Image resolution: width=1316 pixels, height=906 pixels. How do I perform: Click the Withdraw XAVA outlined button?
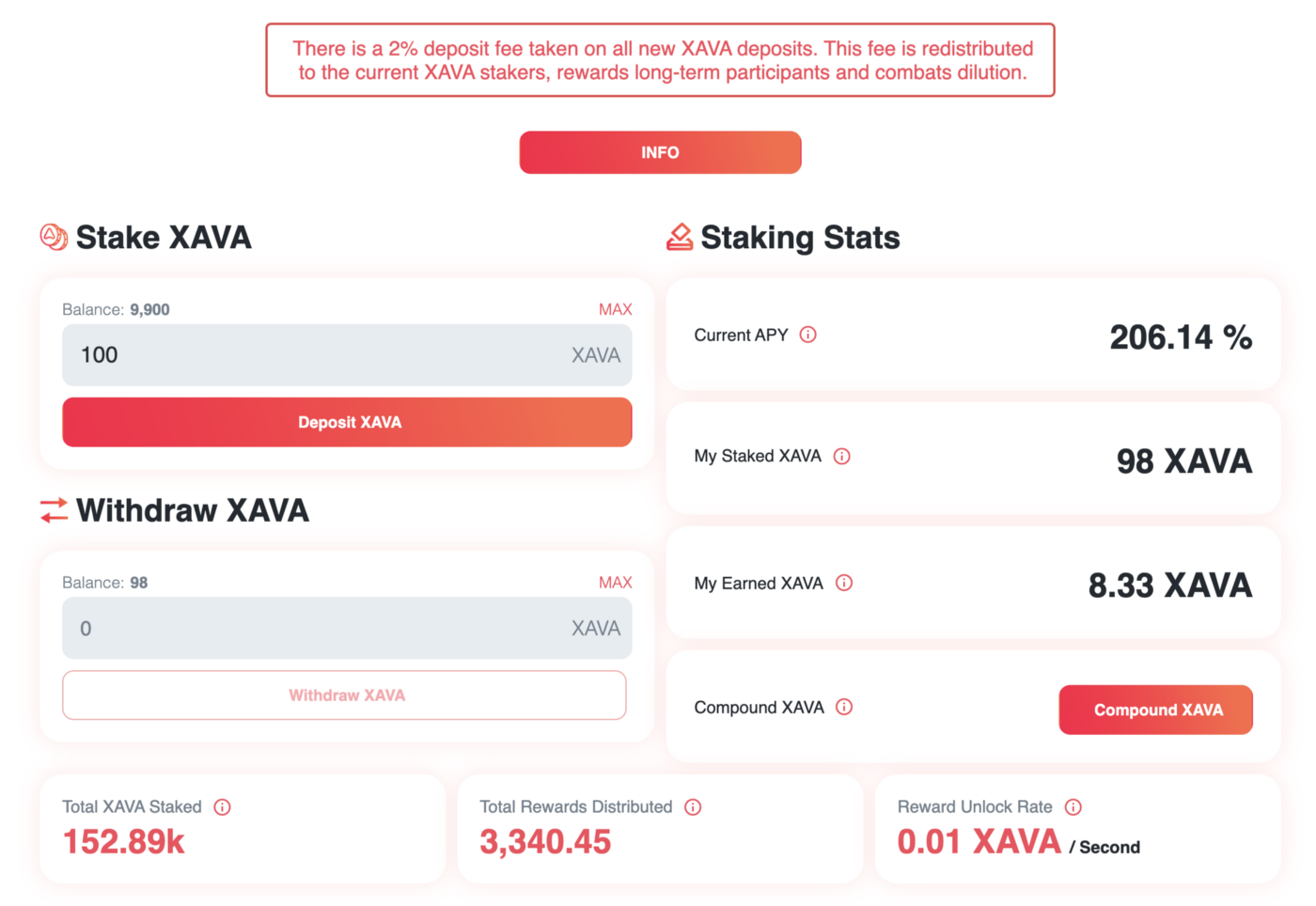click(x=344, y=695)
